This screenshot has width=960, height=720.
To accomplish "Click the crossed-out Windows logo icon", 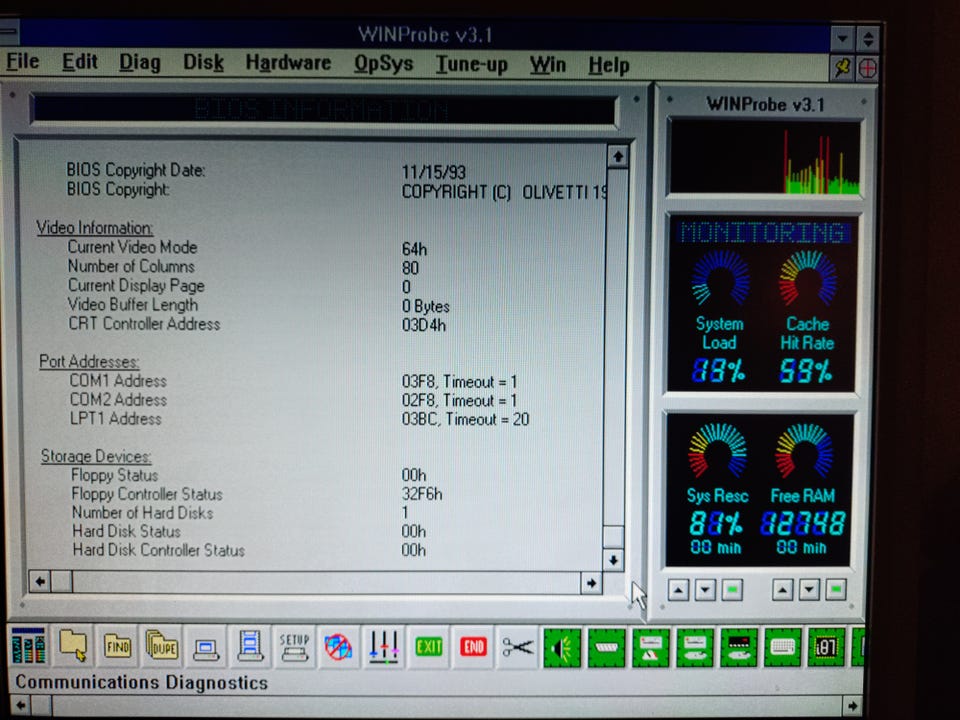I will (x=339, y=646).
